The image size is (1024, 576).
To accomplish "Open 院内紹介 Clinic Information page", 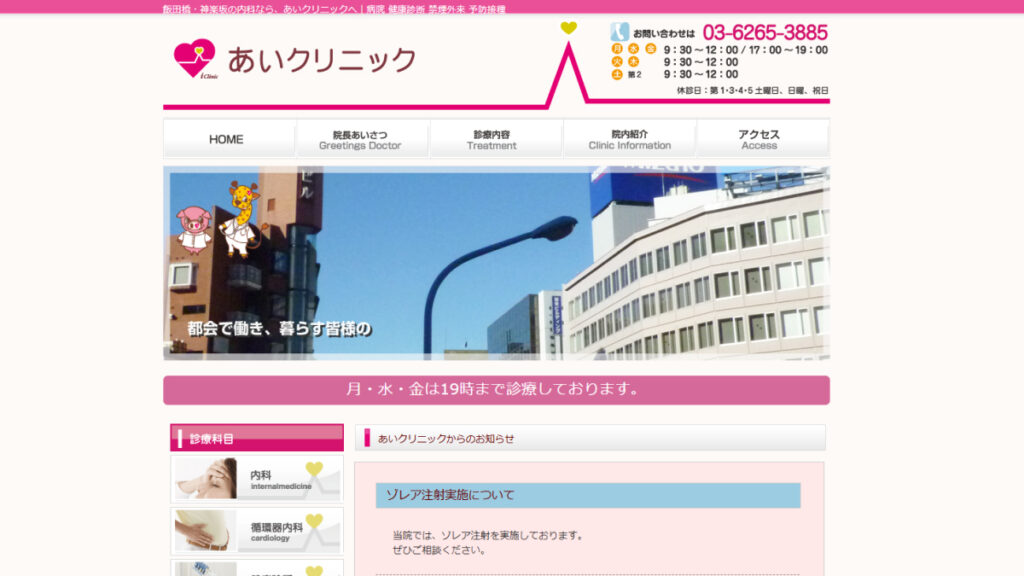I will [x=629, y=139].
